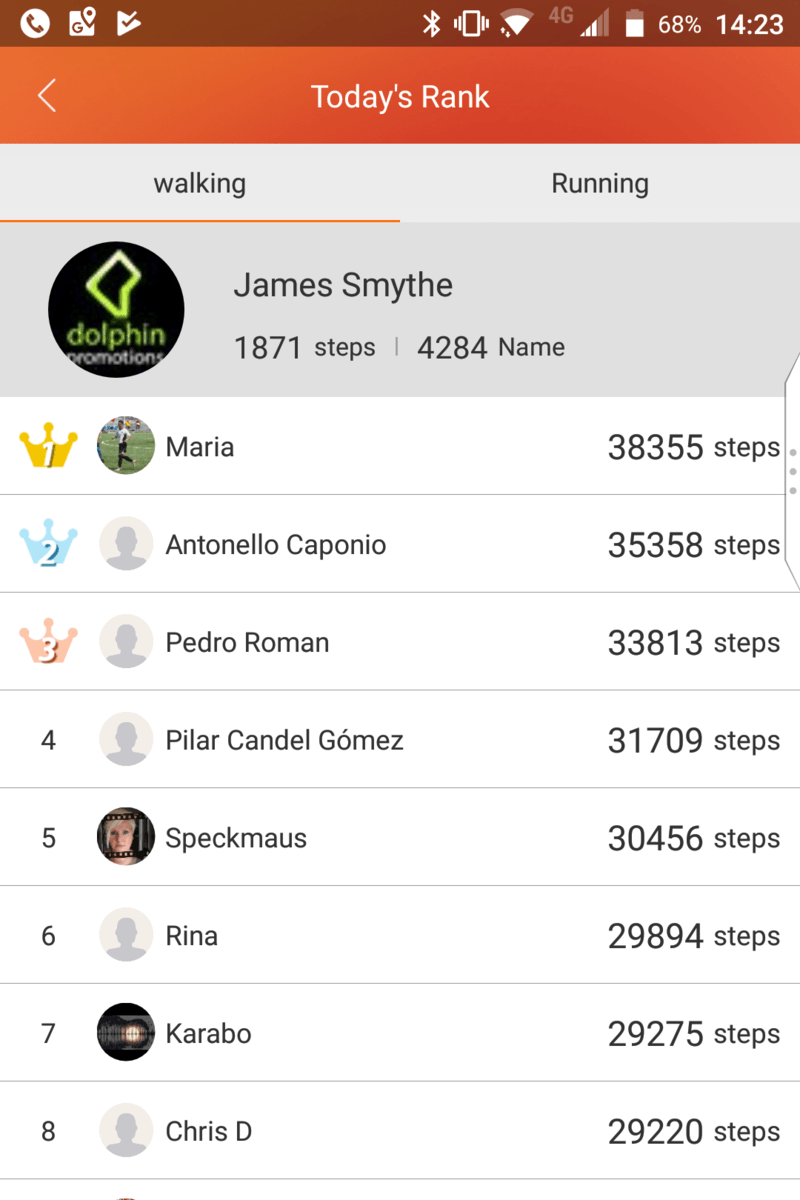
Task: Open Pilar Candel Gómez's ranking entry
Action: (400, 740)
